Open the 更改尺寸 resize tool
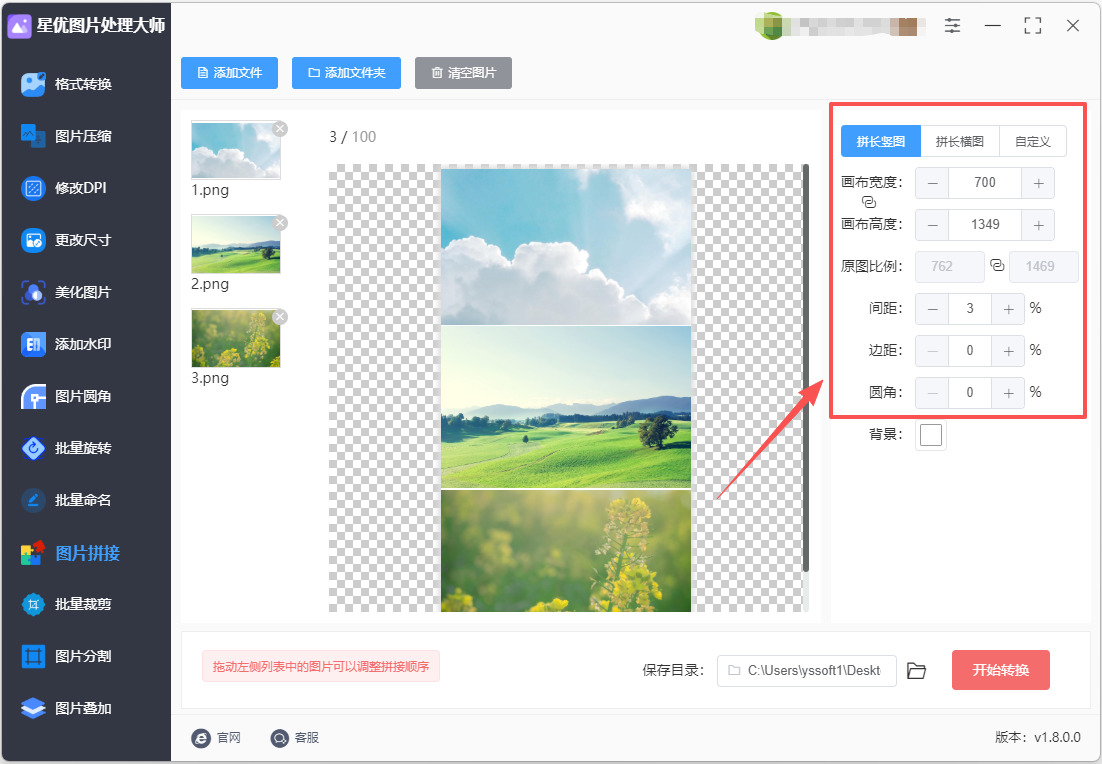Viewport: 1102px width, 764px height. [x=67, y=240]
